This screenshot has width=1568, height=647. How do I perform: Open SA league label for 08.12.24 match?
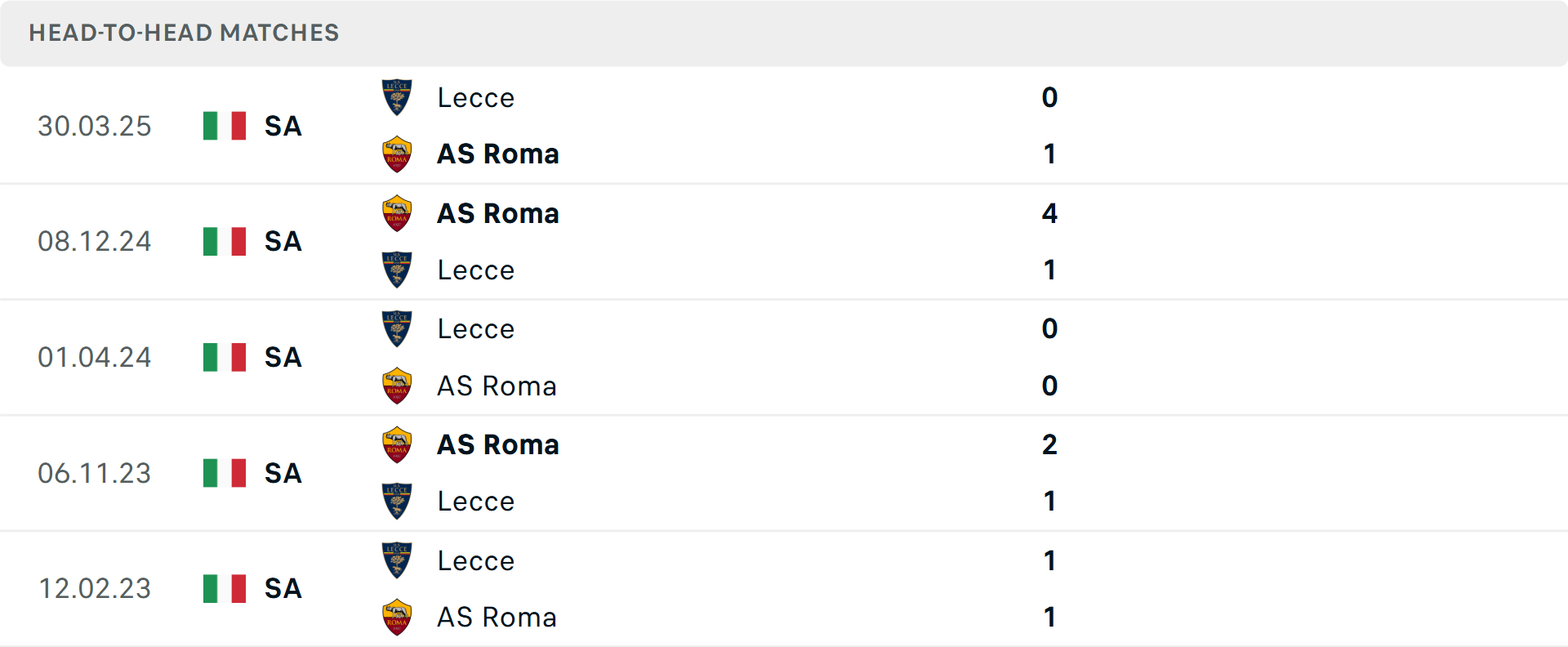[283, 241]
